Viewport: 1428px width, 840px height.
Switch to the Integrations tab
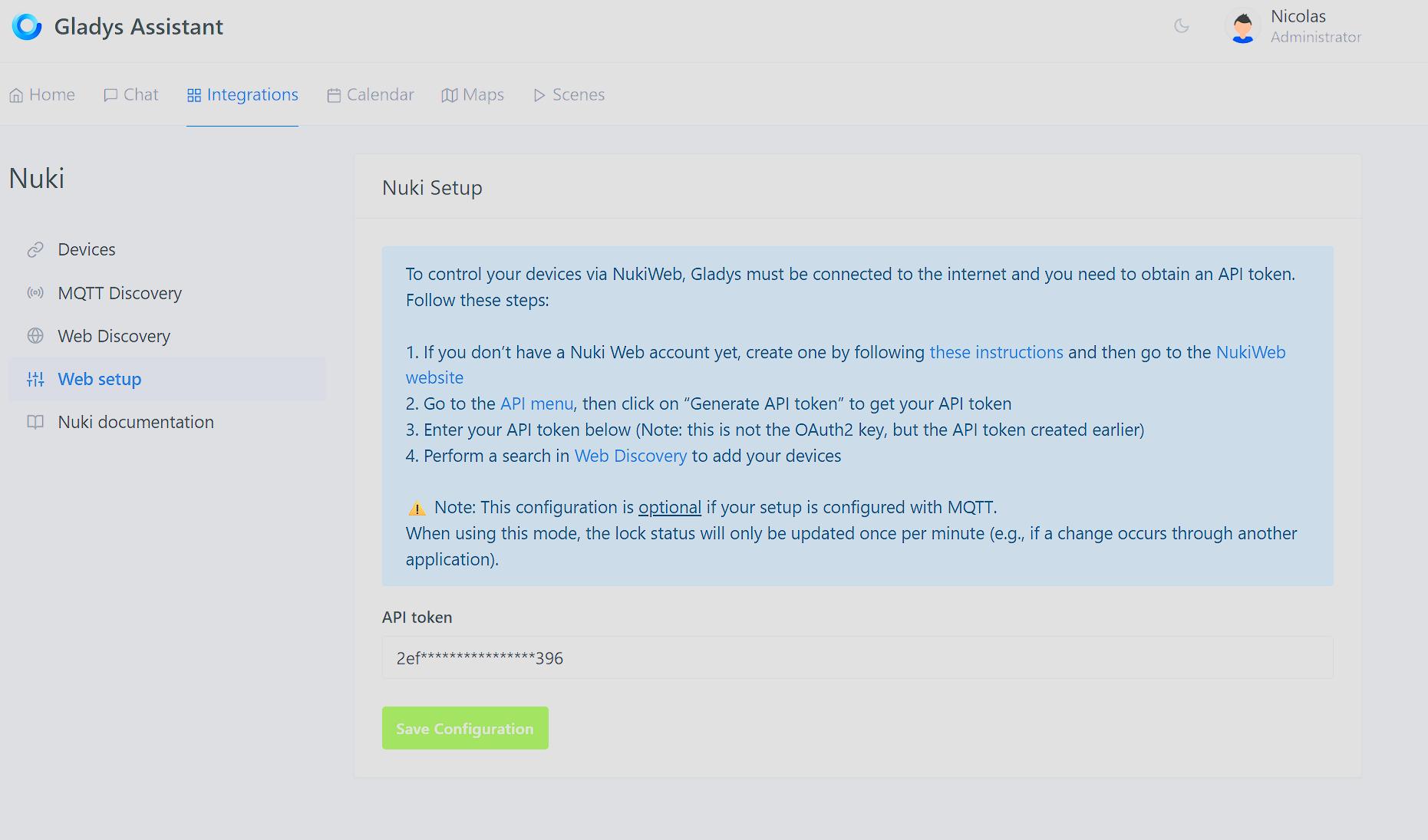pyautogui.click(x=242, y=94)
